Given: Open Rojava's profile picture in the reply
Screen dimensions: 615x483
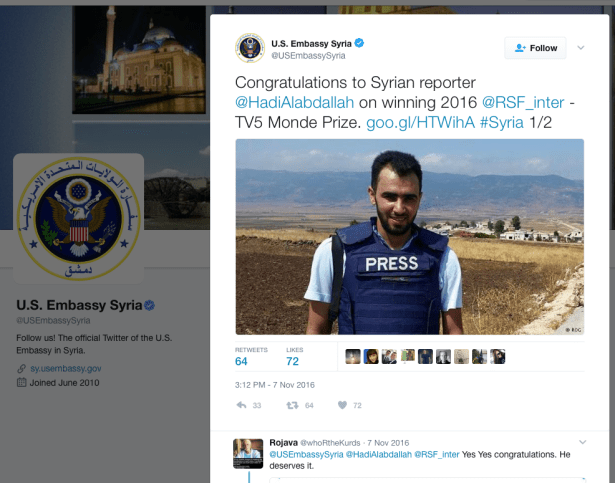Looking at the screenshot, I should click(x=248, y=454).
